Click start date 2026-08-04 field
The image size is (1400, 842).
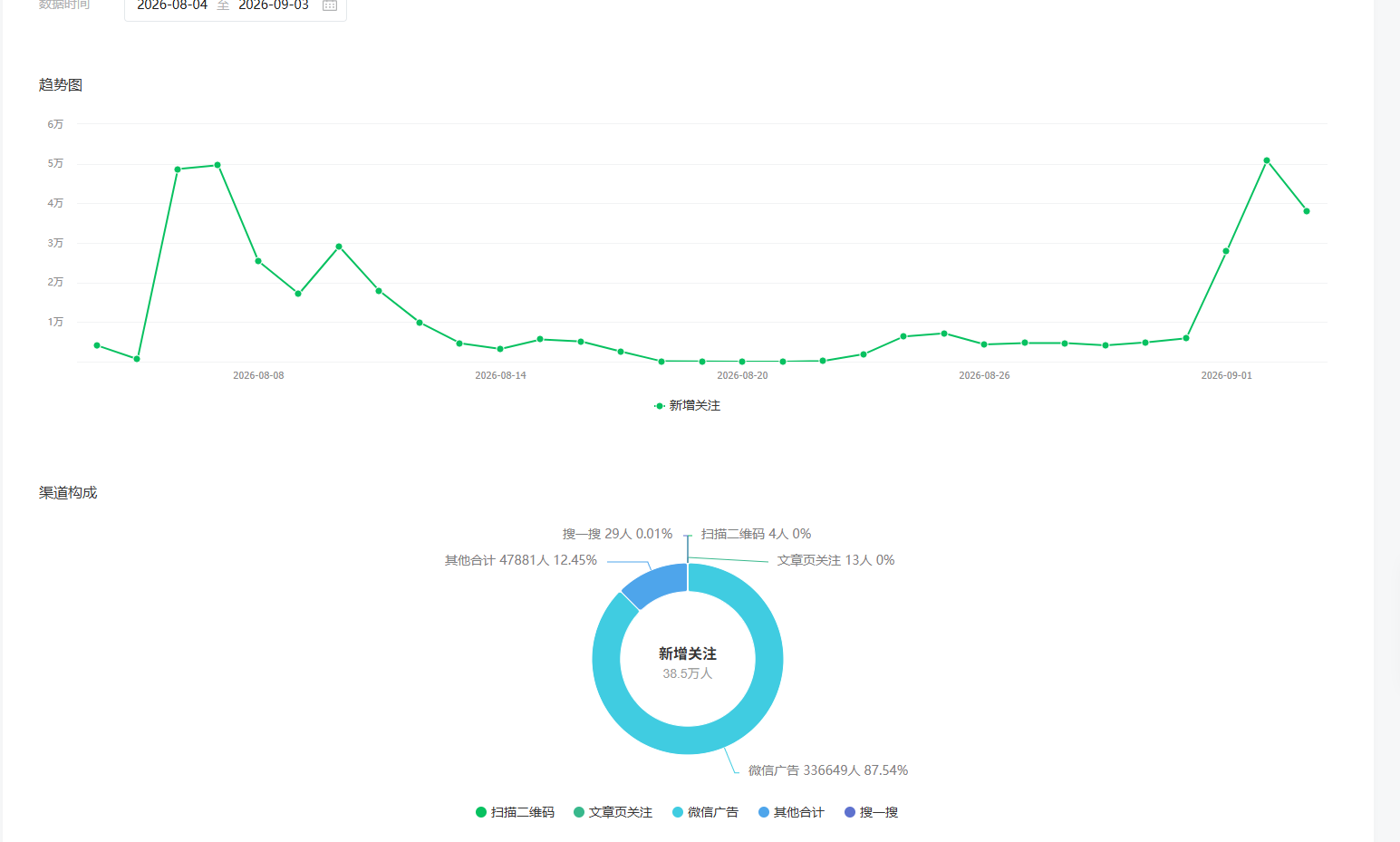pos(172,5)
